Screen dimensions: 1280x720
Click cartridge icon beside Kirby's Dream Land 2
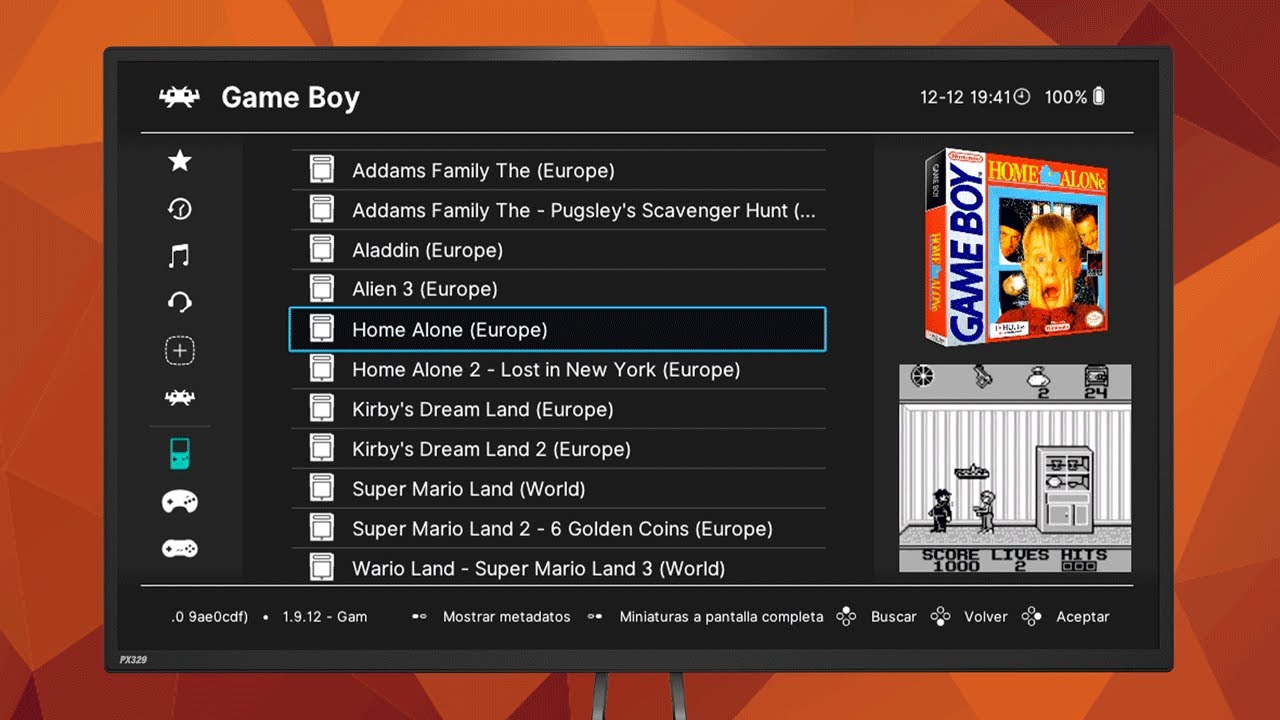click(x=321, y=449)
